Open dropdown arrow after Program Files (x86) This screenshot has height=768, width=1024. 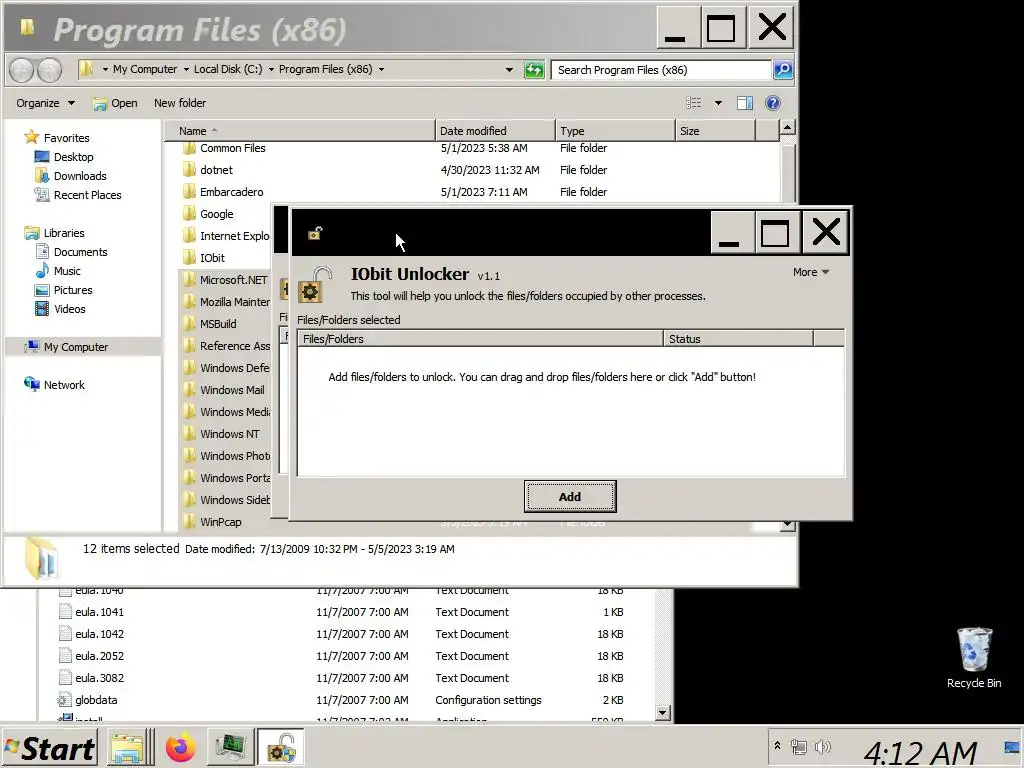click(x=381, y=69)
